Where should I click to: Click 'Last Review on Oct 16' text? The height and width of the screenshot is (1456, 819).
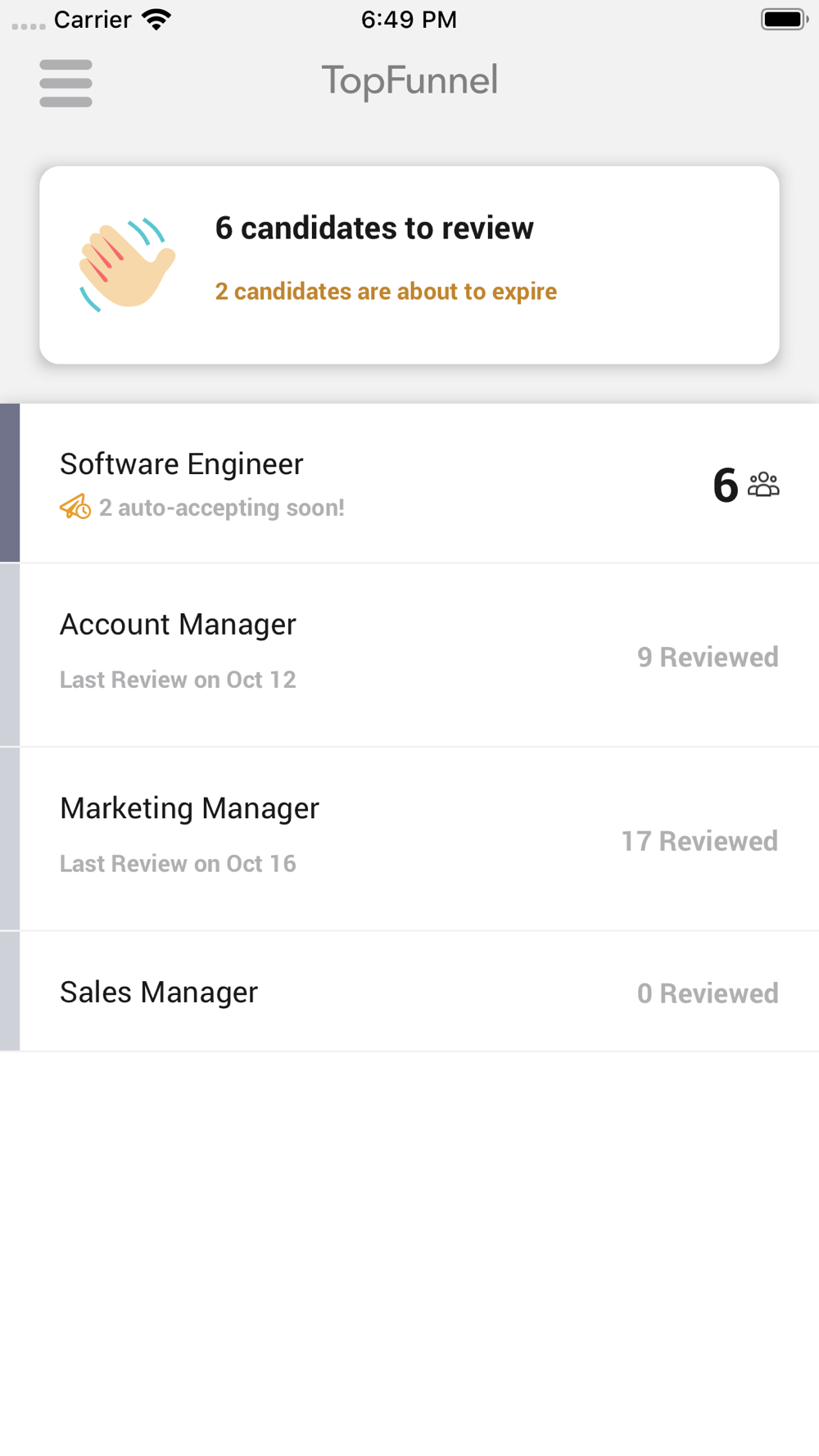(178, 863)
